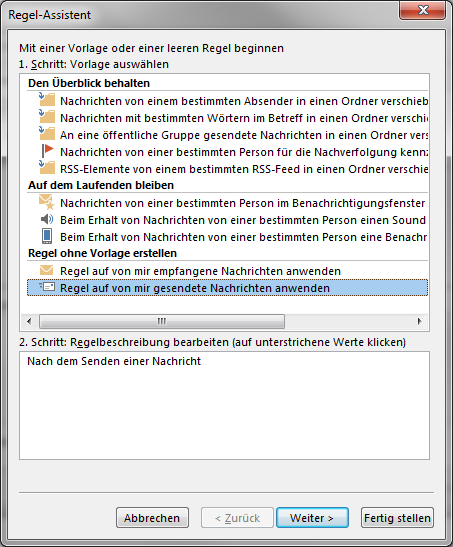The height and width of the screenshot is (547, 453).
Task: Click speaker icon for play sound rule
Action: pyautogui.click(x=47, y=219)
